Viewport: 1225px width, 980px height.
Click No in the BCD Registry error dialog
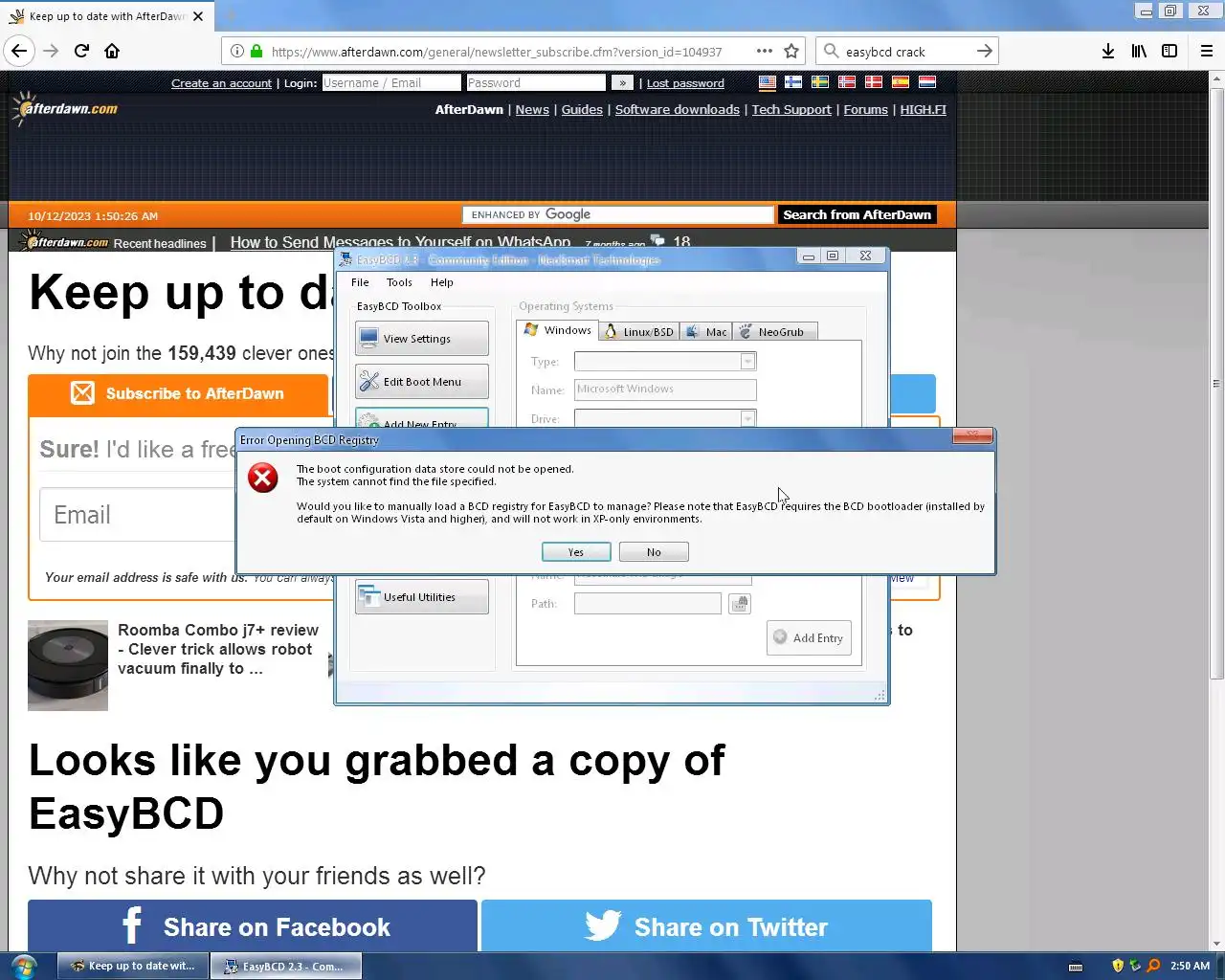(x=654, y=552)
